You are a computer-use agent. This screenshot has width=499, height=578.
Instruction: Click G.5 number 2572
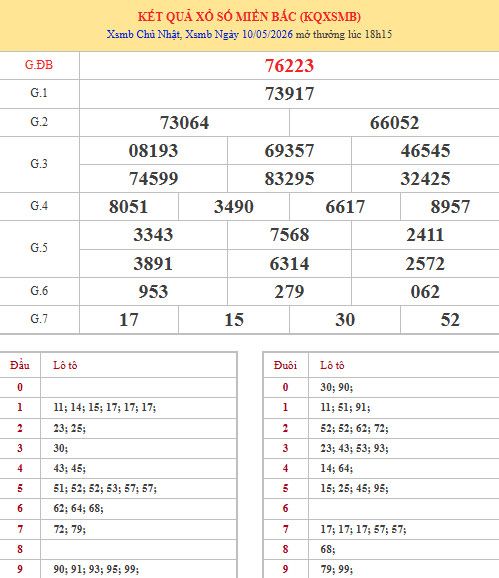pyautogui.click(x=425, y=264)
